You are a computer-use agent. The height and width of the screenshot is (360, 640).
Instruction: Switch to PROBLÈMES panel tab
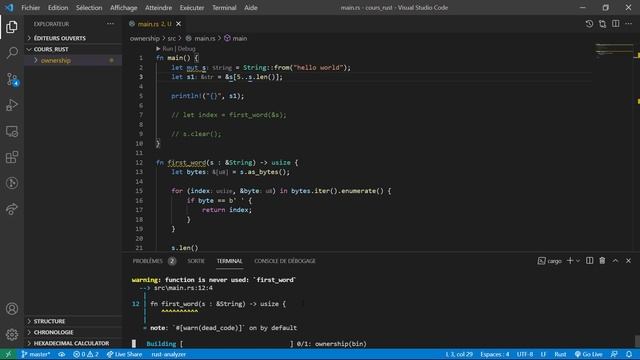(154, 261)
